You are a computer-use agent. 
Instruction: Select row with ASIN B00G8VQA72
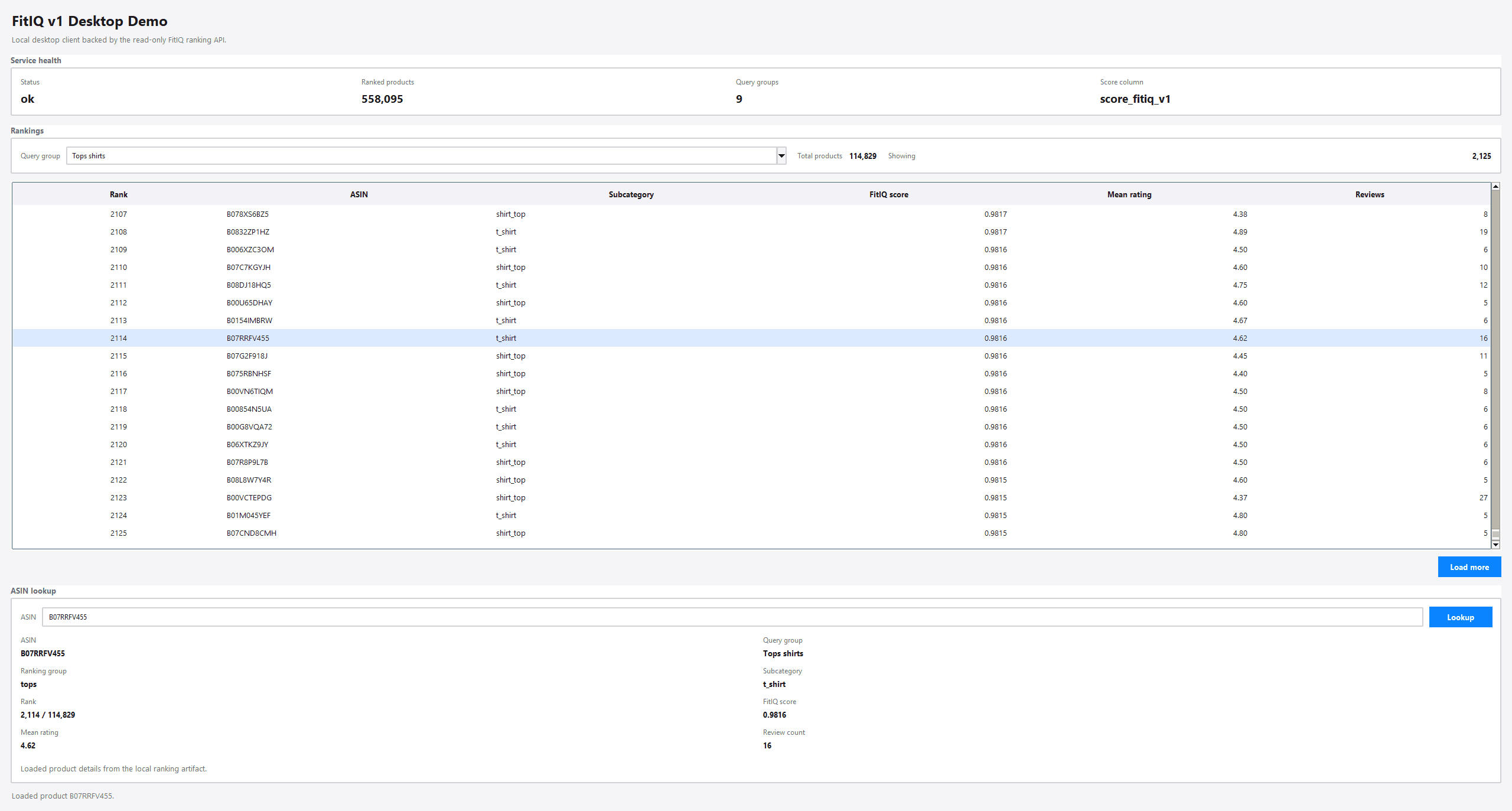click(x=751, y=426)
